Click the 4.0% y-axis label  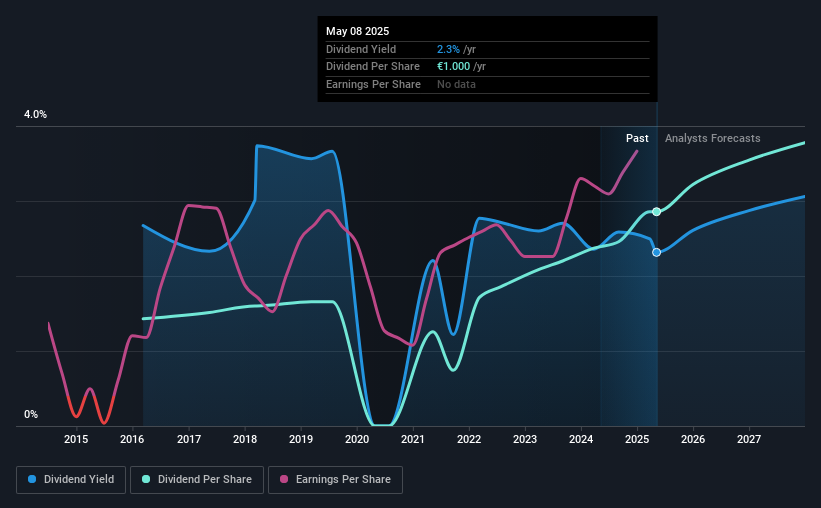[36, 115]
